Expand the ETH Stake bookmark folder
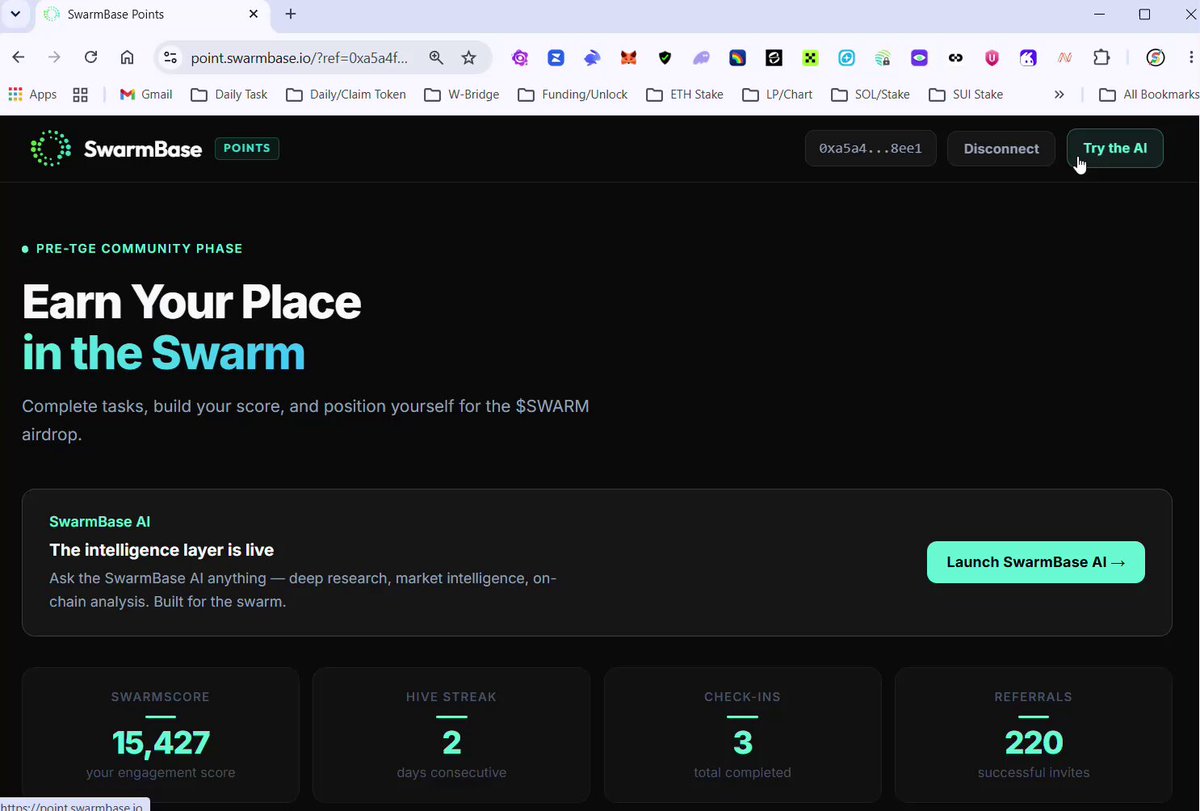The image size is (1200, 811). [x=685, y=94]
